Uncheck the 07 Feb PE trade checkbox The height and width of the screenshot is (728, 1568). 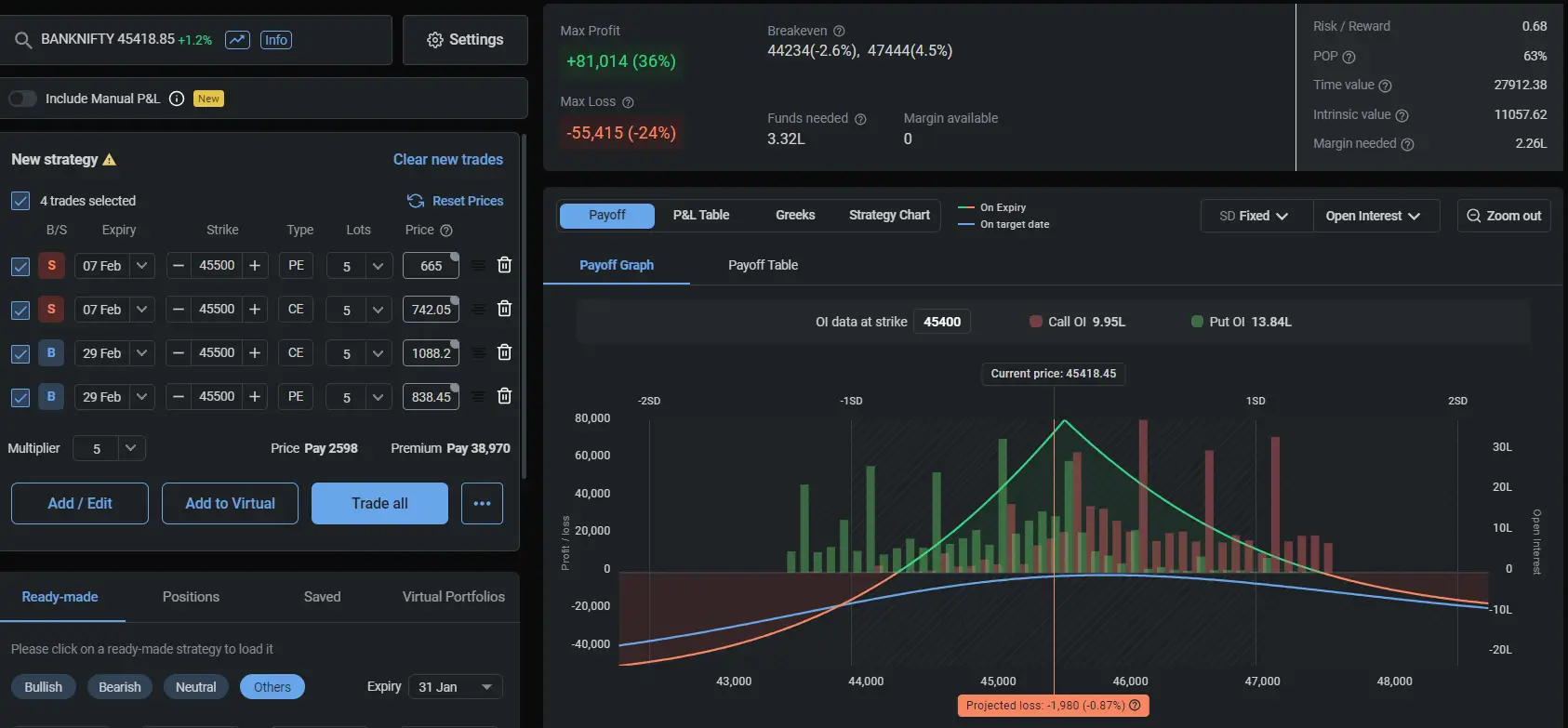pos(20,267)
